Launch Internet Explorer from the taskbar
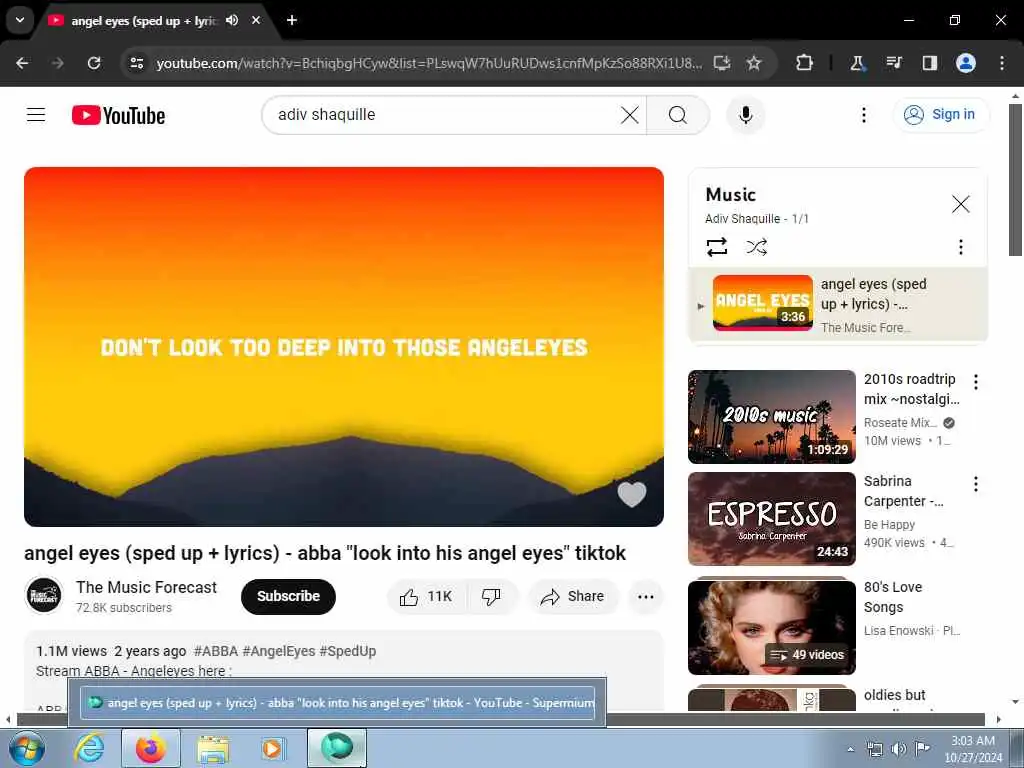The height and width of the screenshot is (768, 1024). point(89,748)
